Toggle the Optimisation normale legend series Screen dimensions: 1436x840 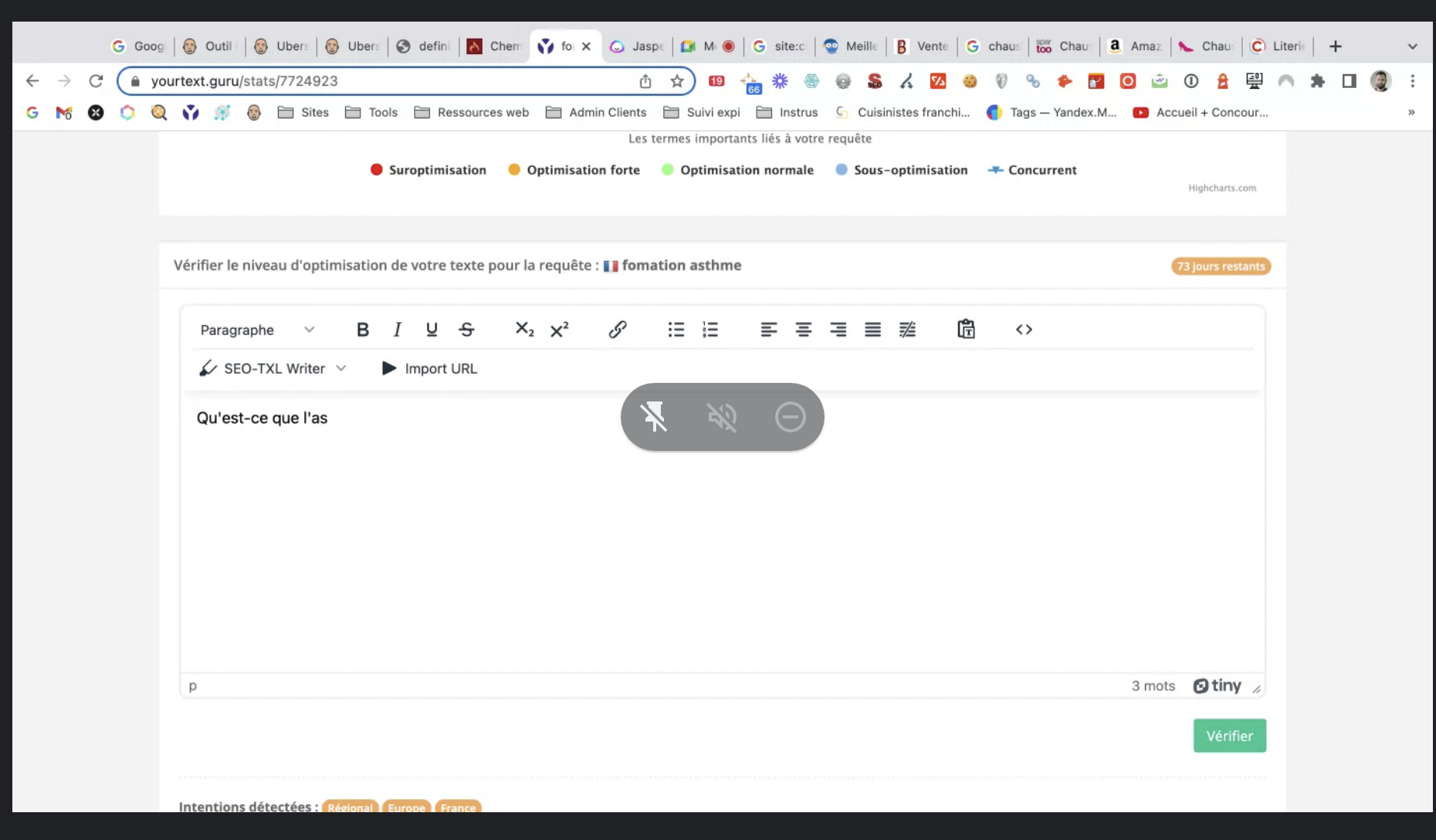(737, 170)
